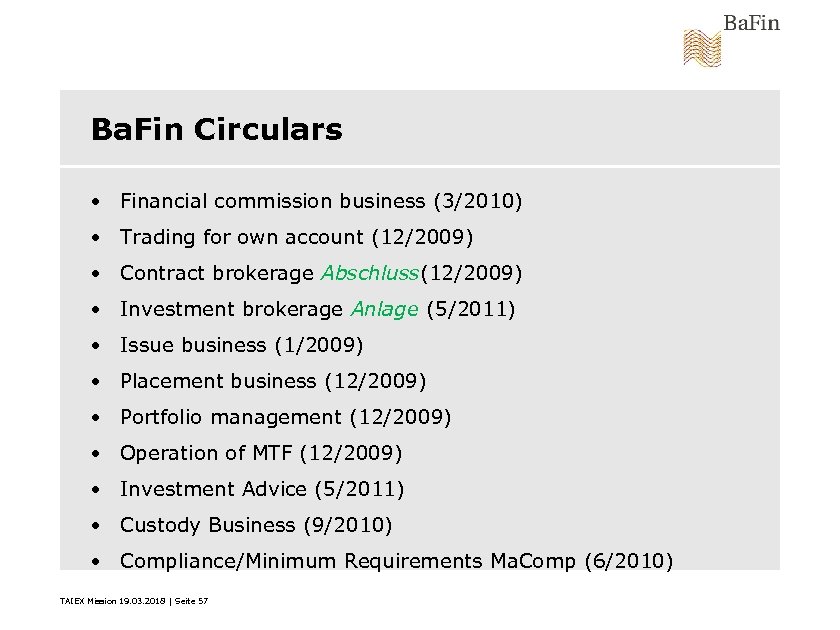The height and width of the screenshot is (630, 840).
Task: Click the BaFin wordmark text beside the logo
Action: pyautogui.click(x=751, y=23)
